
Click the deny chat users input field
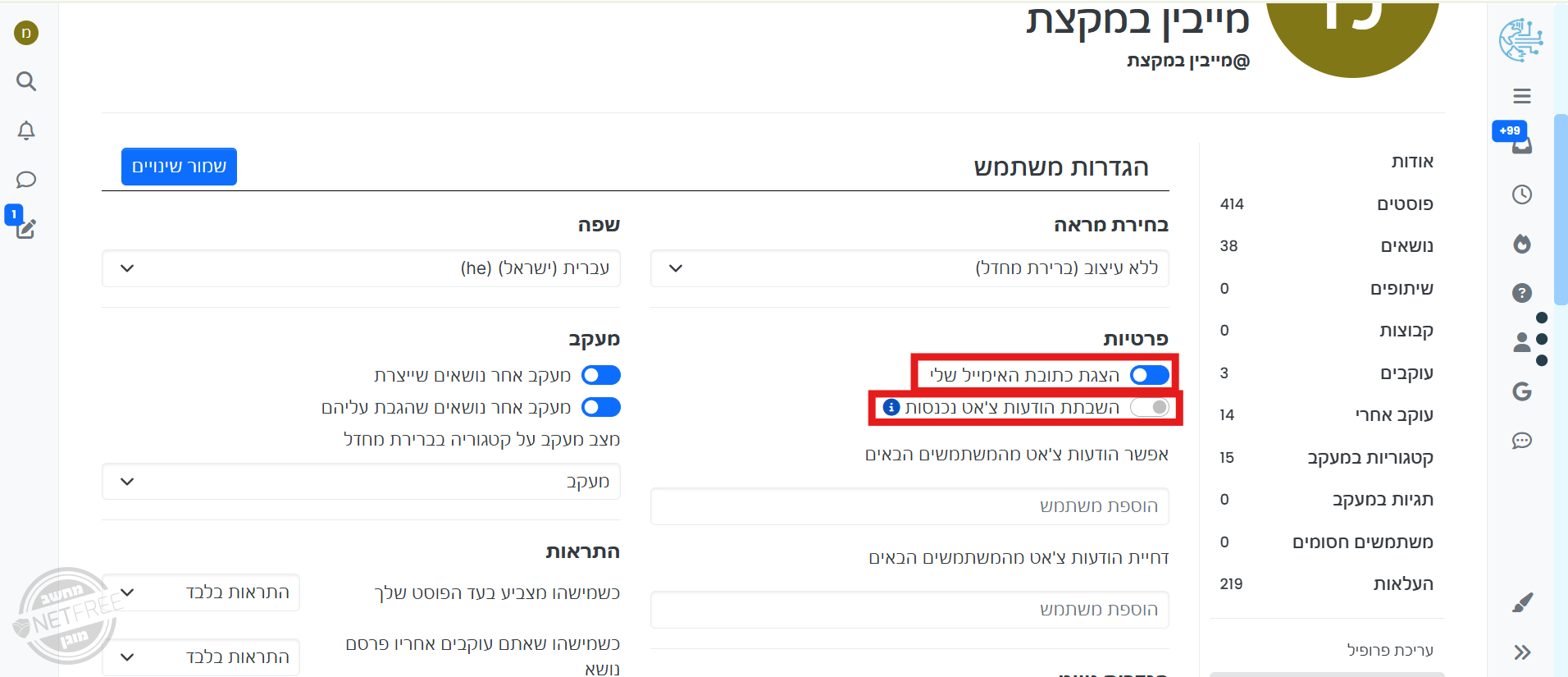click(909, 610)
